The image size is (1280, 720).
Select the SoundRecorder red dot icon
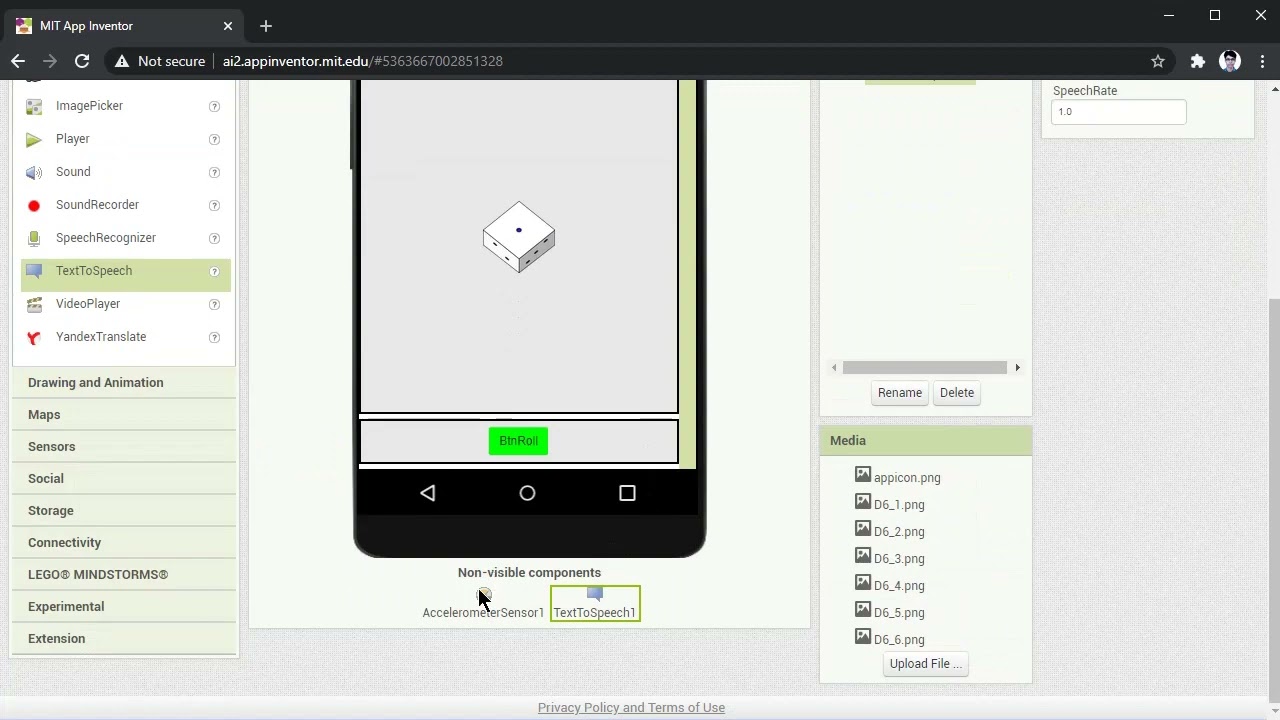click(x=34, y=205)
